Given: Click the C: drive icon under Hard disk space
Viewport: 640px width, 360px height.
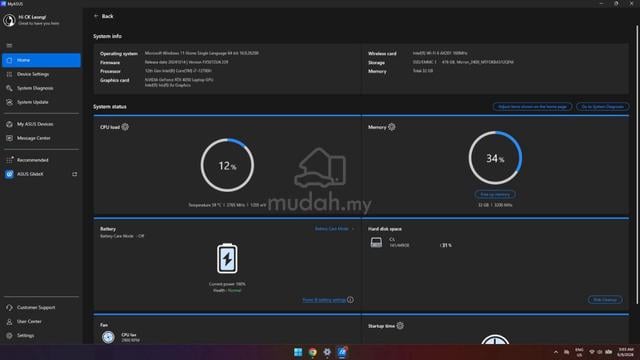Looking at the screenshot, I should click(376, 242).
